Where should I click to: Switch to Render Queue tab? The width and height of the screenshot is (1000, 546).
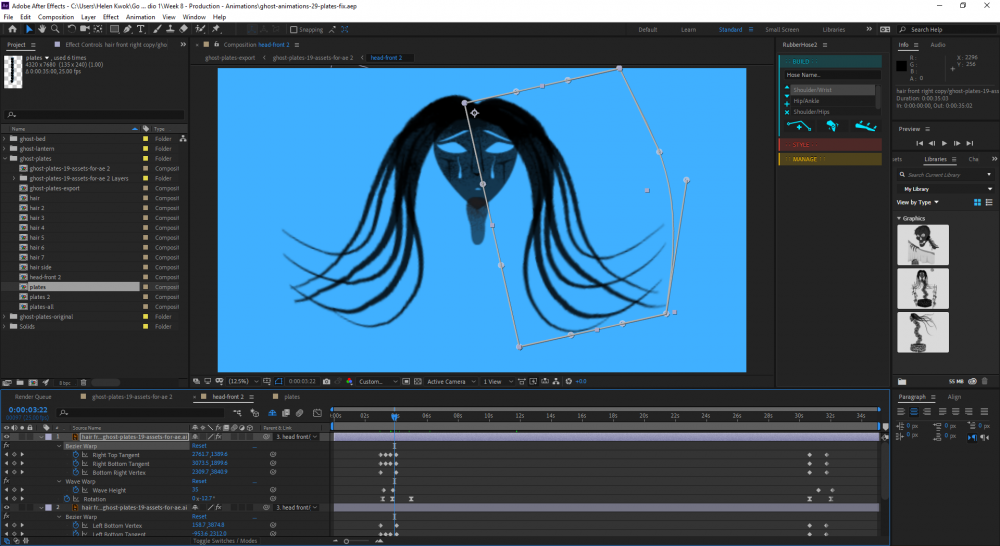click(33, 397)
